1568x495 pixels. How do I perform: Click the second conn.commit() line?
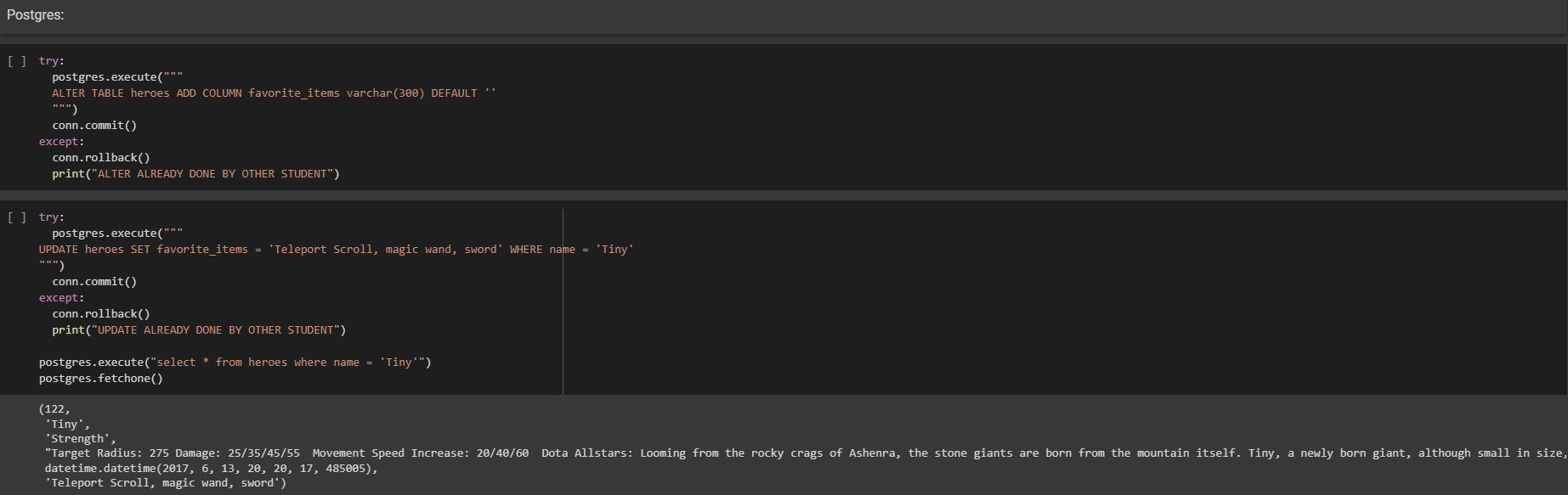tap(94, 282)
